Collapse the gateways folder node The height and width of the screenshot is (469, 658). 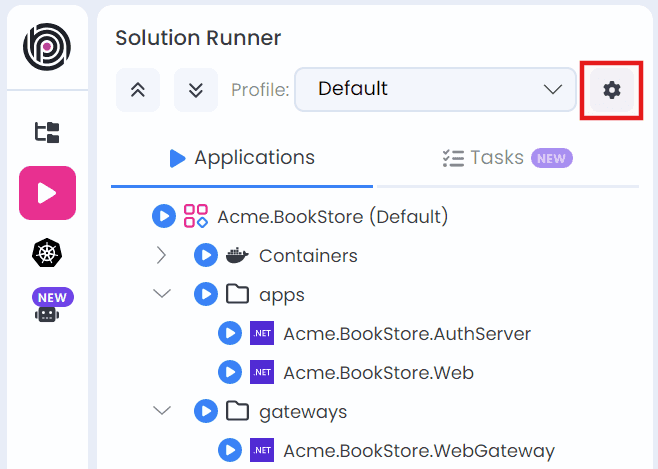click(162, 411)
